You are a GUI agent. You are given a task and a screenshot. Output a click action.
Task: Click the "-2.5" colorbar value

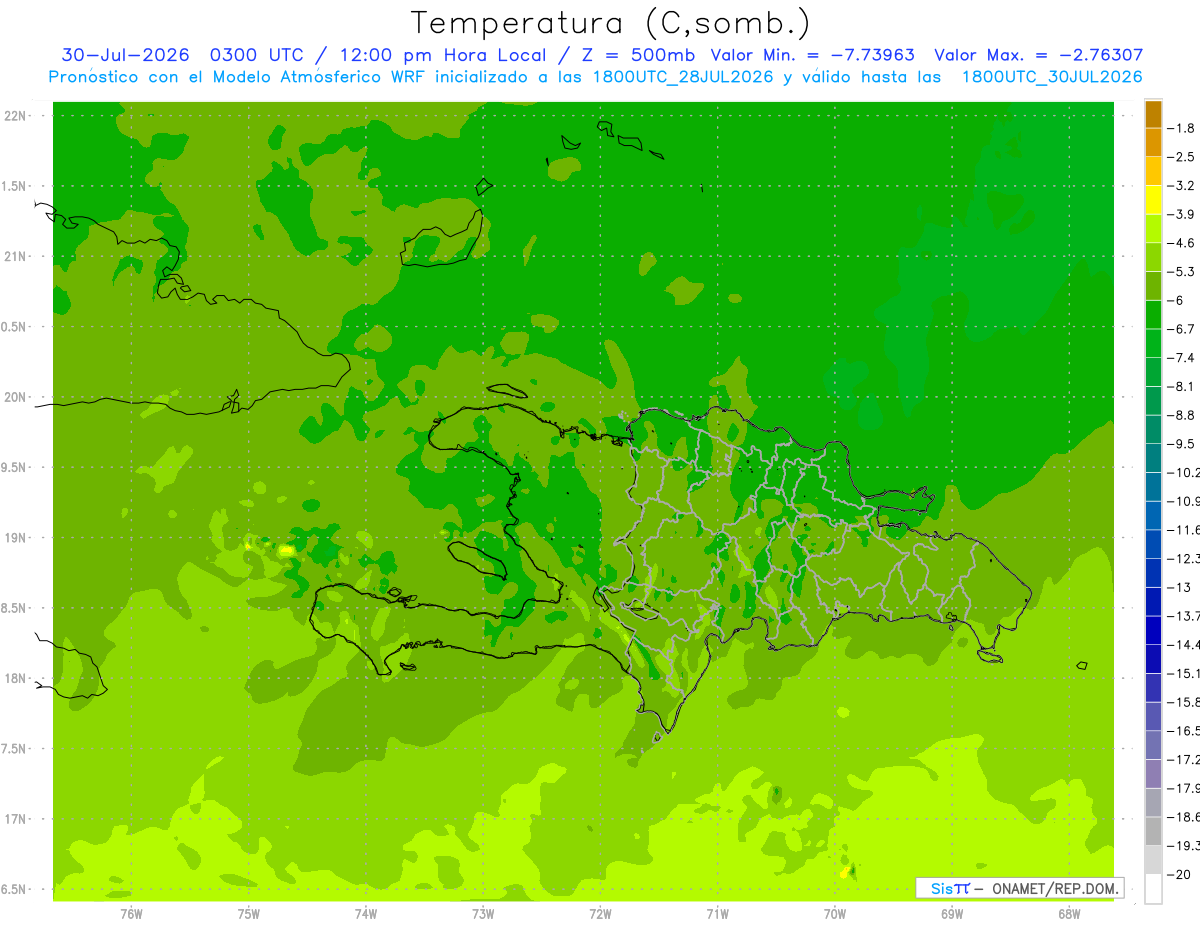(1181, 157)
